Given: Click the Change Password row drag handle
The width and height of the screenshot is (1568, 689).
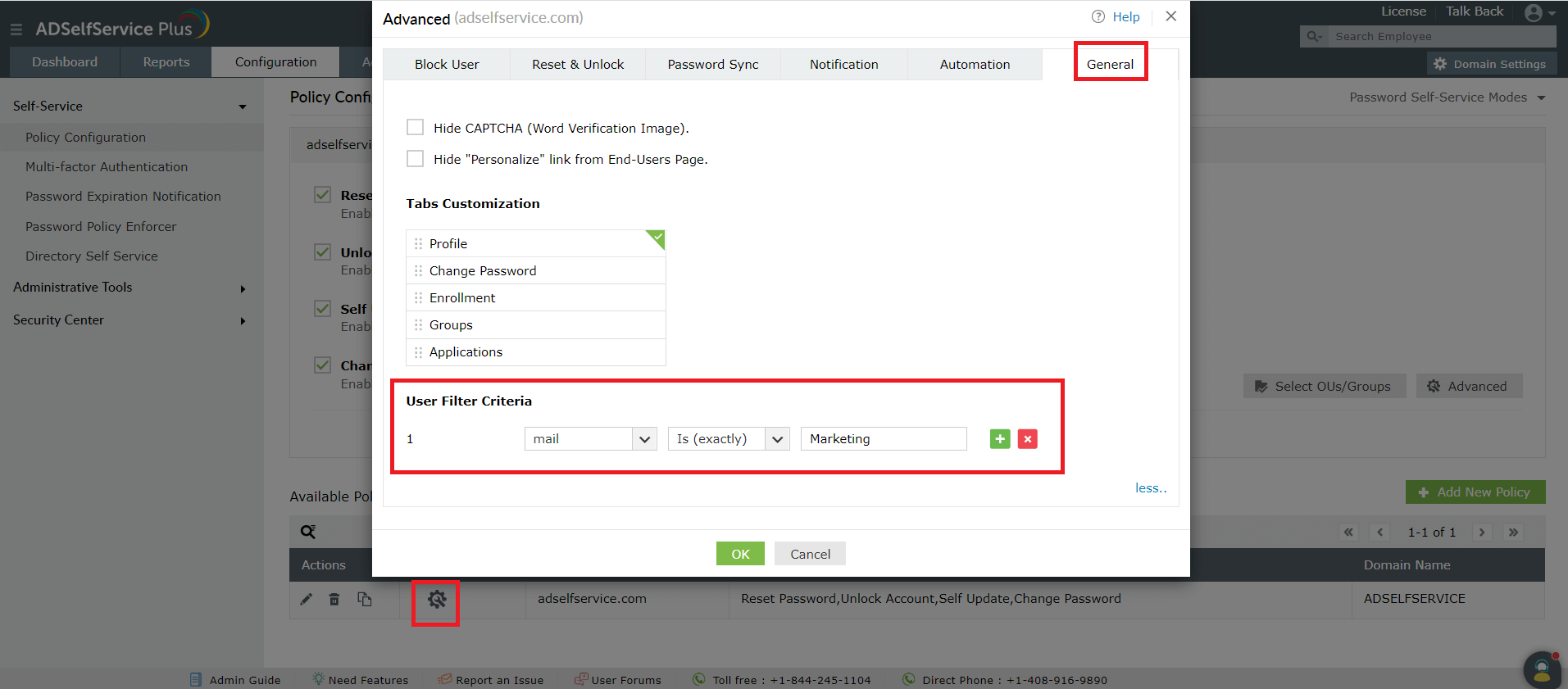Looking at the screenshot, I should click(418, 270).
